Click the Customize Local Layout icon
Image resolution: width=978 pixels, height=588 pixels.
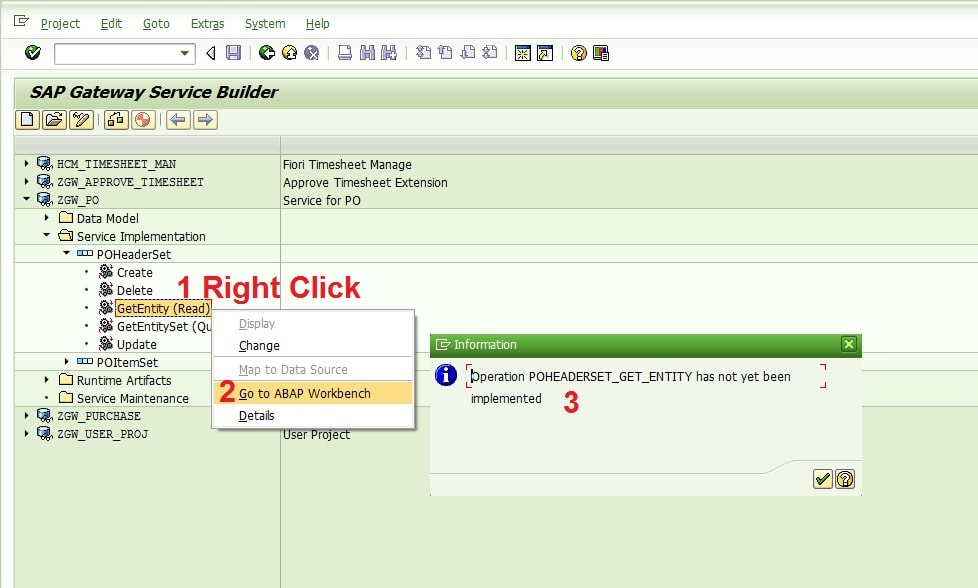(601, 53)
